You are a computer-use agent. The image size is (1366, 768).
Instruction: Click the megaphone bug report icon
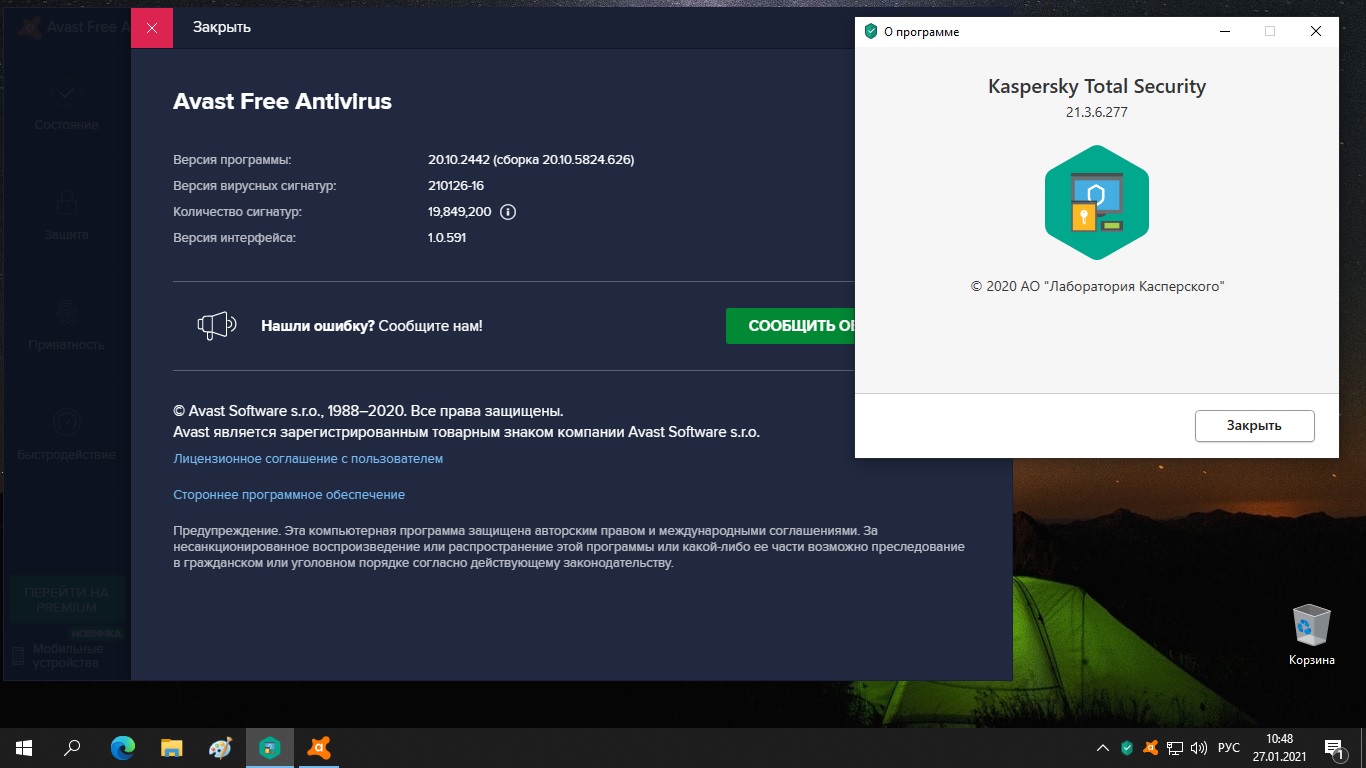tap(215, 325)
